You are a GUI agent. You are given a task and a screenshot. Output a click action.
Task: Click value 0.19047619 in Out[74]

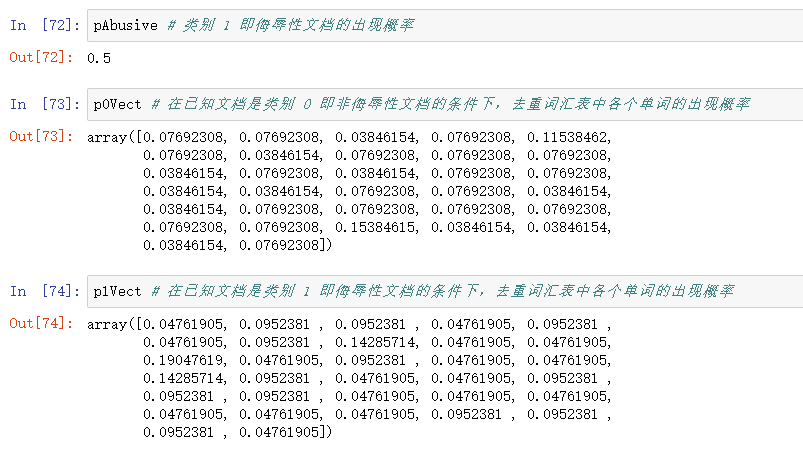[185, 360]
